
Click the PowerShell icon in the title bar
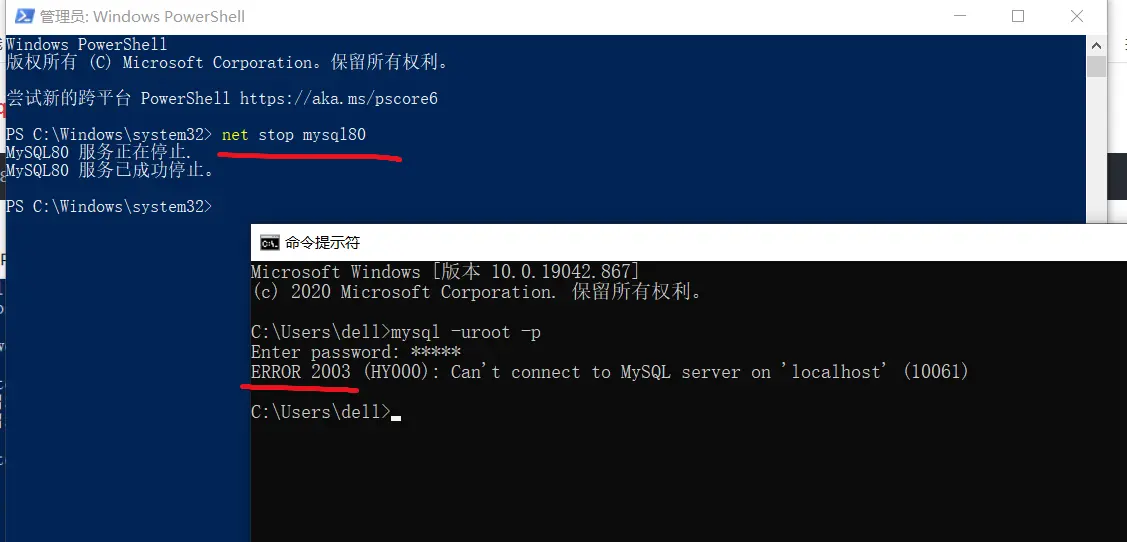tap(20, 17)
